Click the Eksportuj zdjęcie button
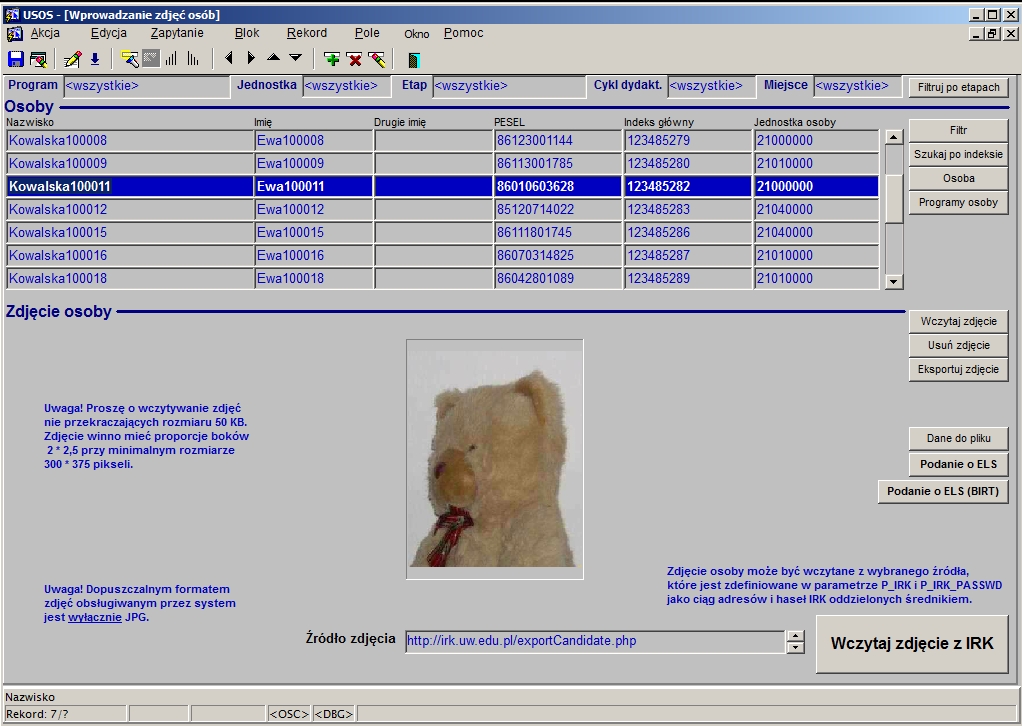The image size is (1022, 726). (958, 369)
